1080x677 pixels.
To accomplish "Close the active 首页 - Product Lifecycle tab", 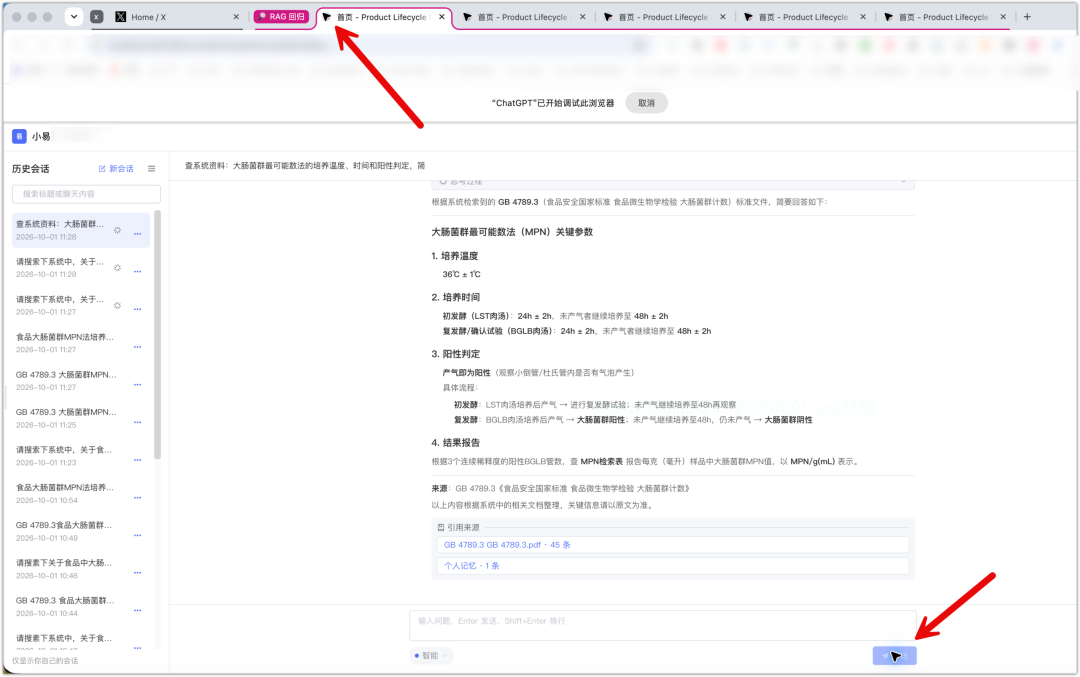I will pos(442,17).
